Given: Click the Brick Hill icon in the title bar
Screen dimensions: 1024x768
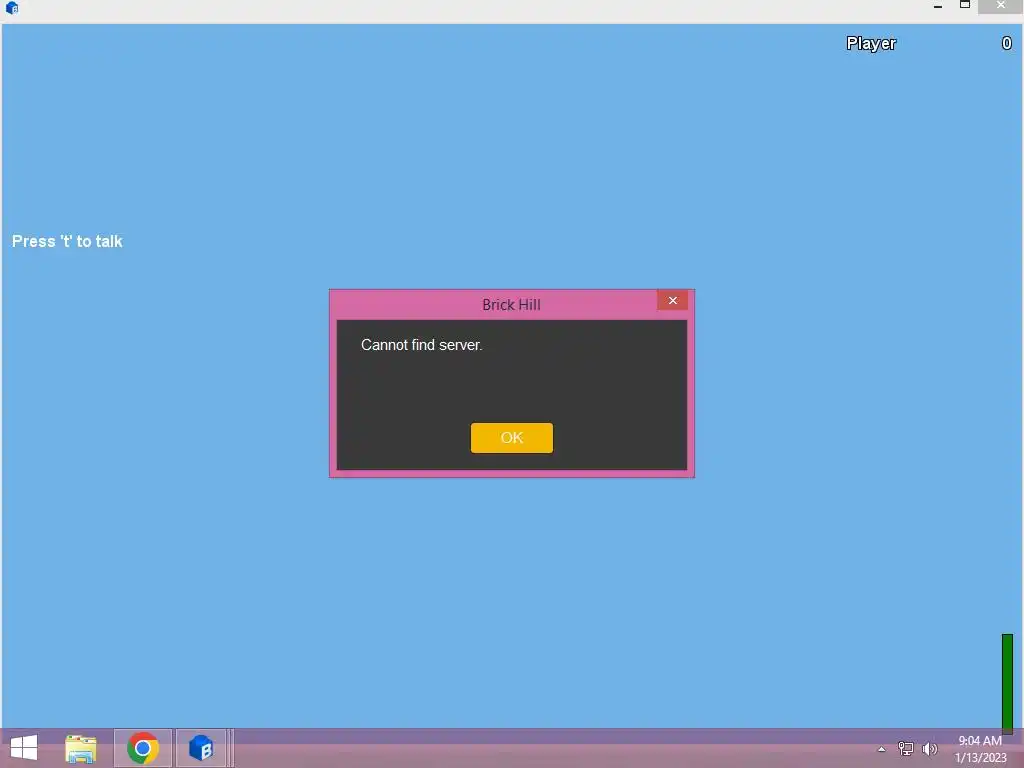Looking at the screenshot, I should tap(12, 8).
